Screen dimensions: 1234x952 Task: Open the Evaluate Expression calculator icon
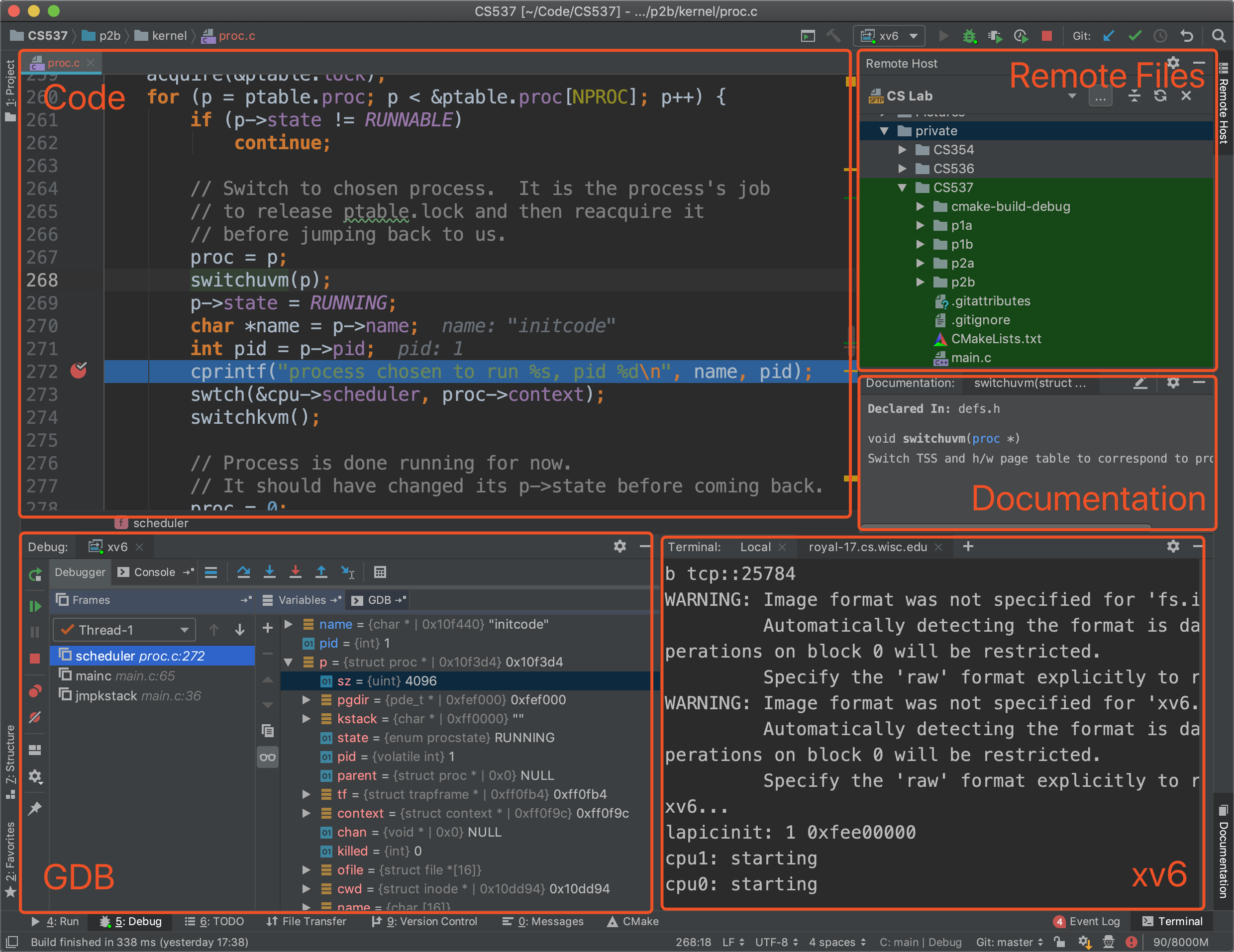pyautogui.click(x=380, y=572)
